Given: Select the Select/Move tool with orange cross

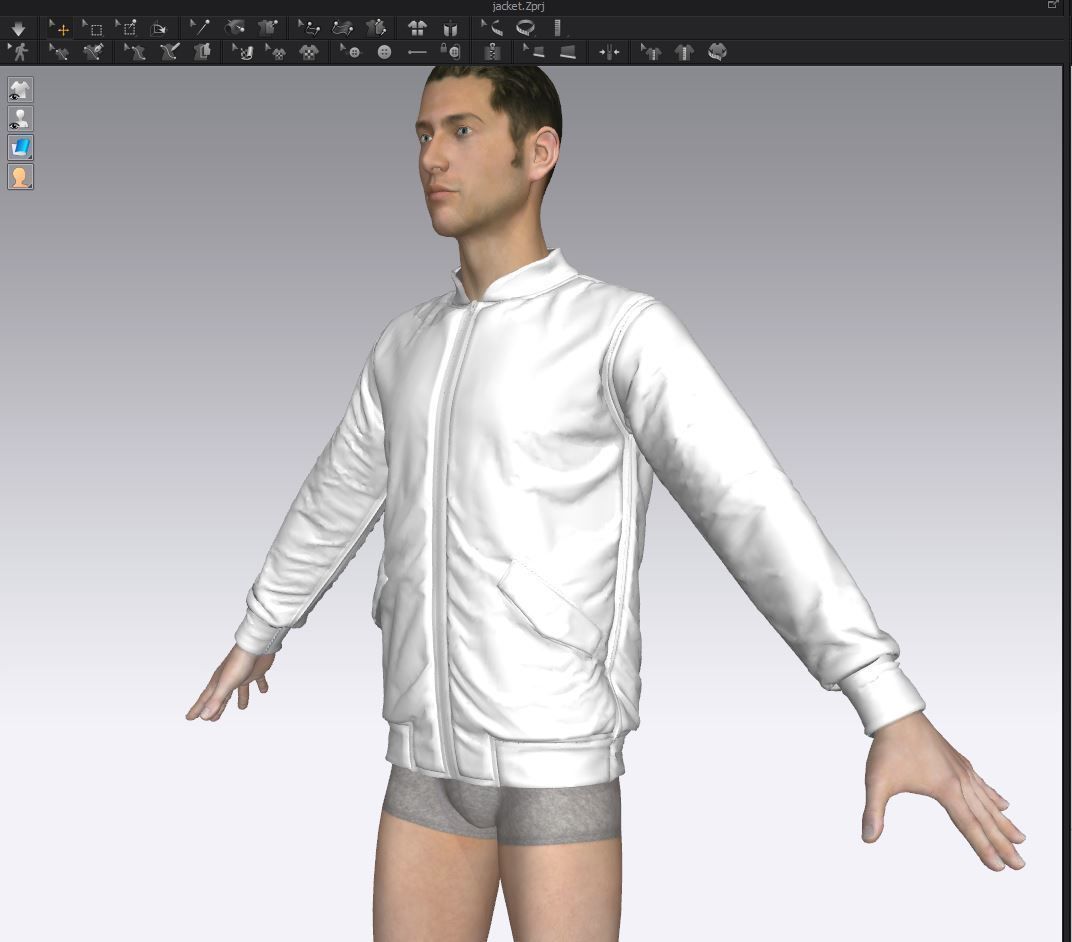Looking at the screenshot, I should (x=59, y=29).
